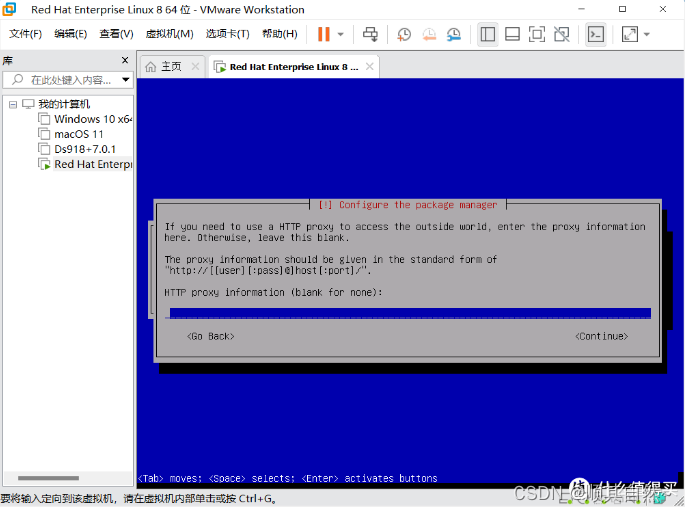Revert to snapshot toolbar icon
This screenshot has width=687, height=513.
(429, 34)
